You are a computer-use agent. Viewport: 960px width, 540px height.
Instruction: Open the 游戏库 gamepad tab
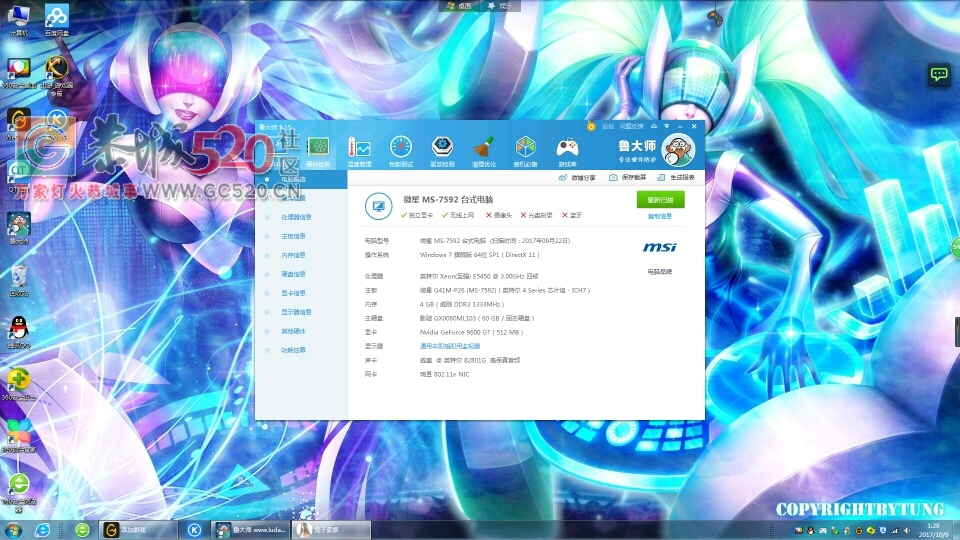click(x=567, y=151)
